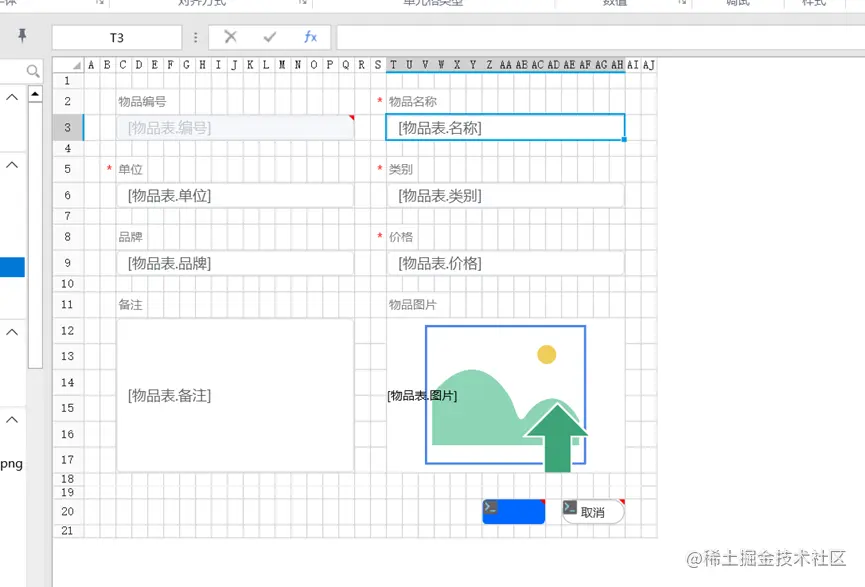Click the 品牌 label text
The width and height of the screenshot is (865, 587).
tap(130, 237)
